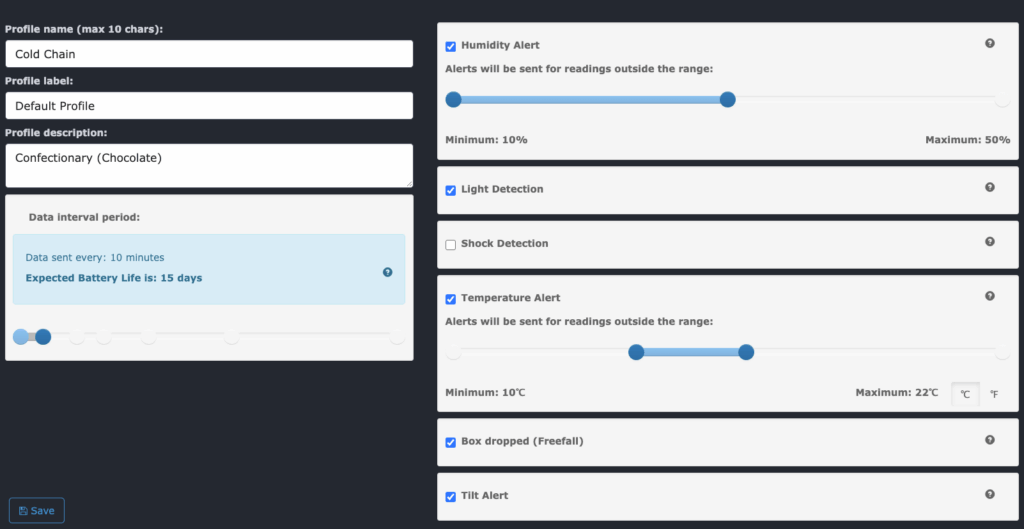This screenshot has height=529, width=1024.
Task: Click the Humidity Alert help icon
Action: [990, 43]
